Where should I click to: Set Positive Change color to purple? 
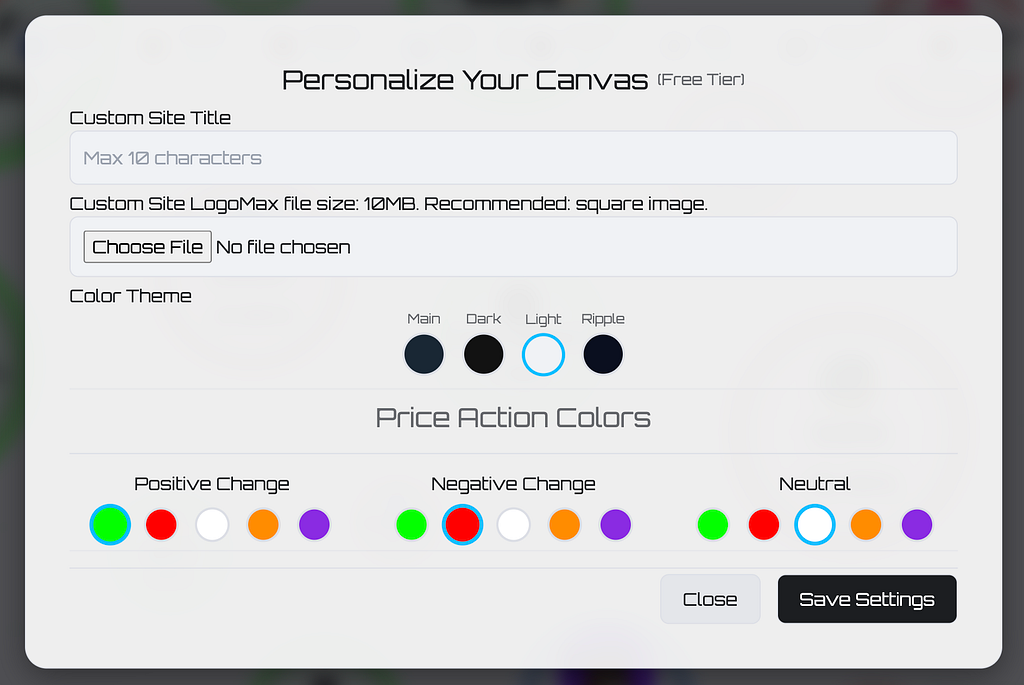[x=314, y=524]
